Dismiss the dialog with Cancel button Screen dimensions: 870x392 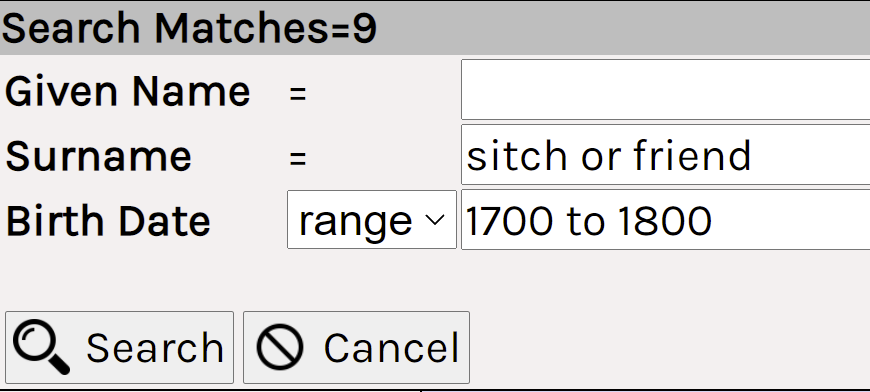356,348
